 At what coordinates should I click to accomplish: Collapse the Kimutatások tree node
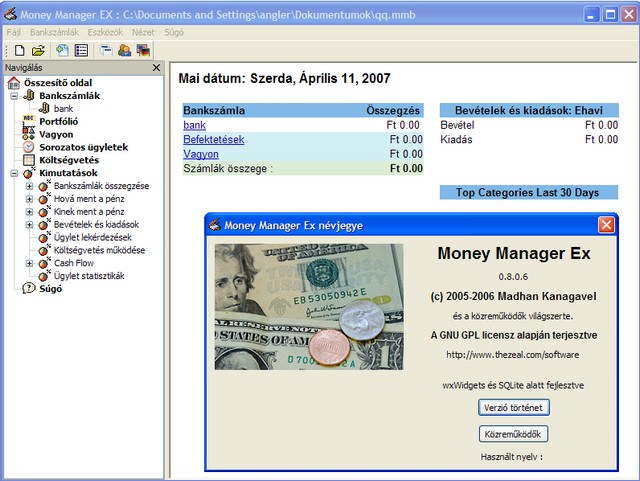pyautogui.click(x=14, y=174)
